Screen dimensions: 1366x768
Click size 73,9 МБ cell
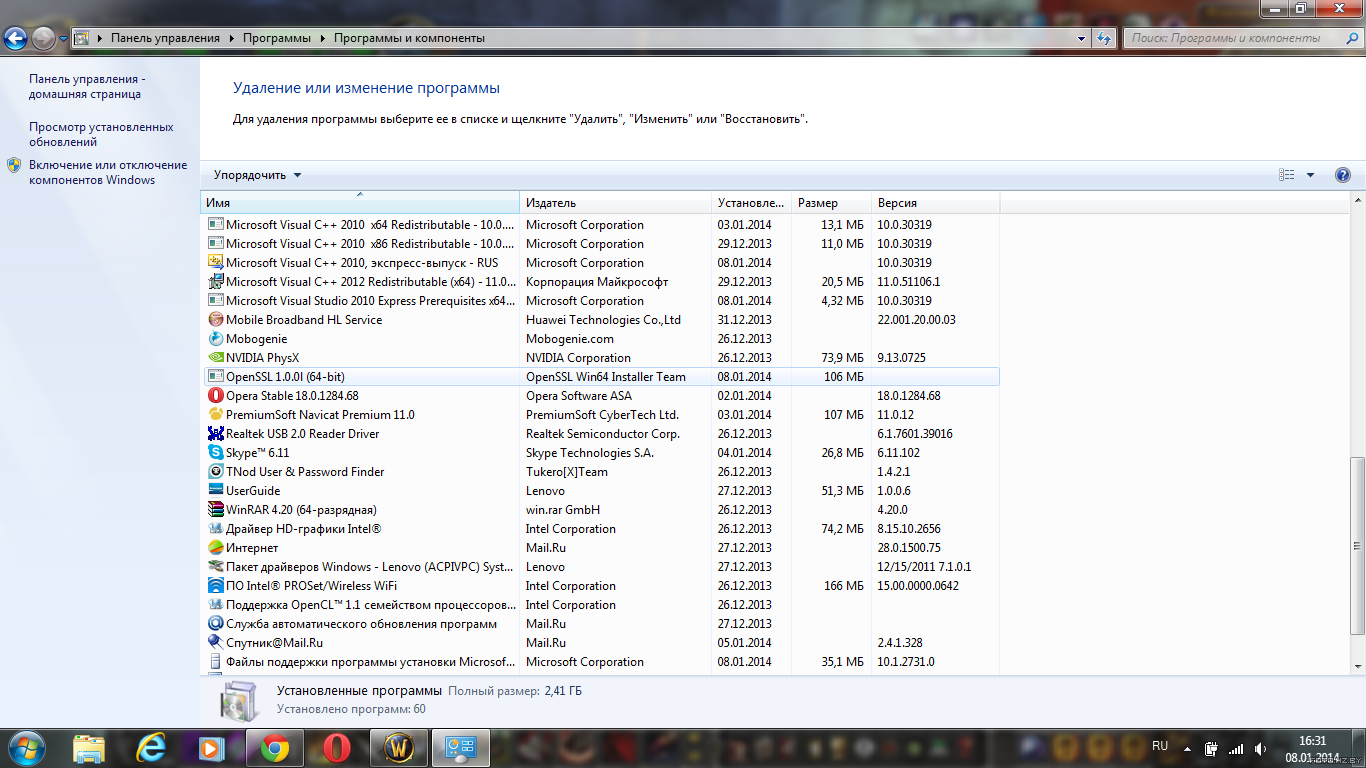(841, 358)
